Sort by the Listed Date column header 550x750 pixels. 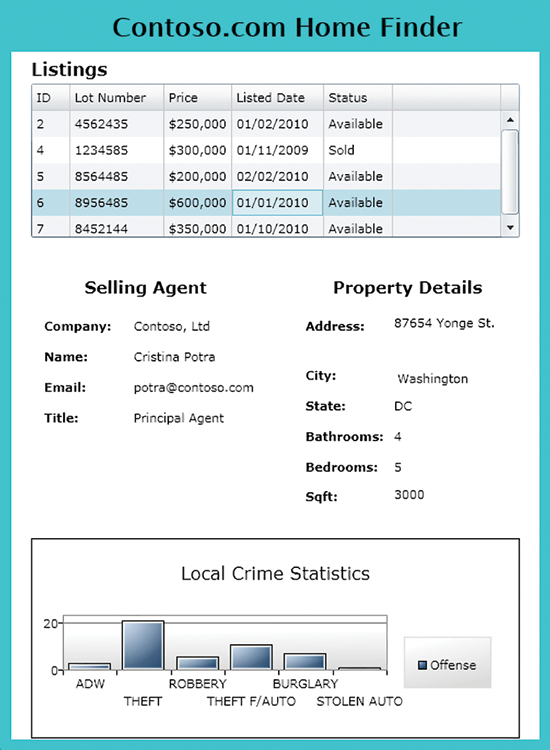(x=277, y=98)
